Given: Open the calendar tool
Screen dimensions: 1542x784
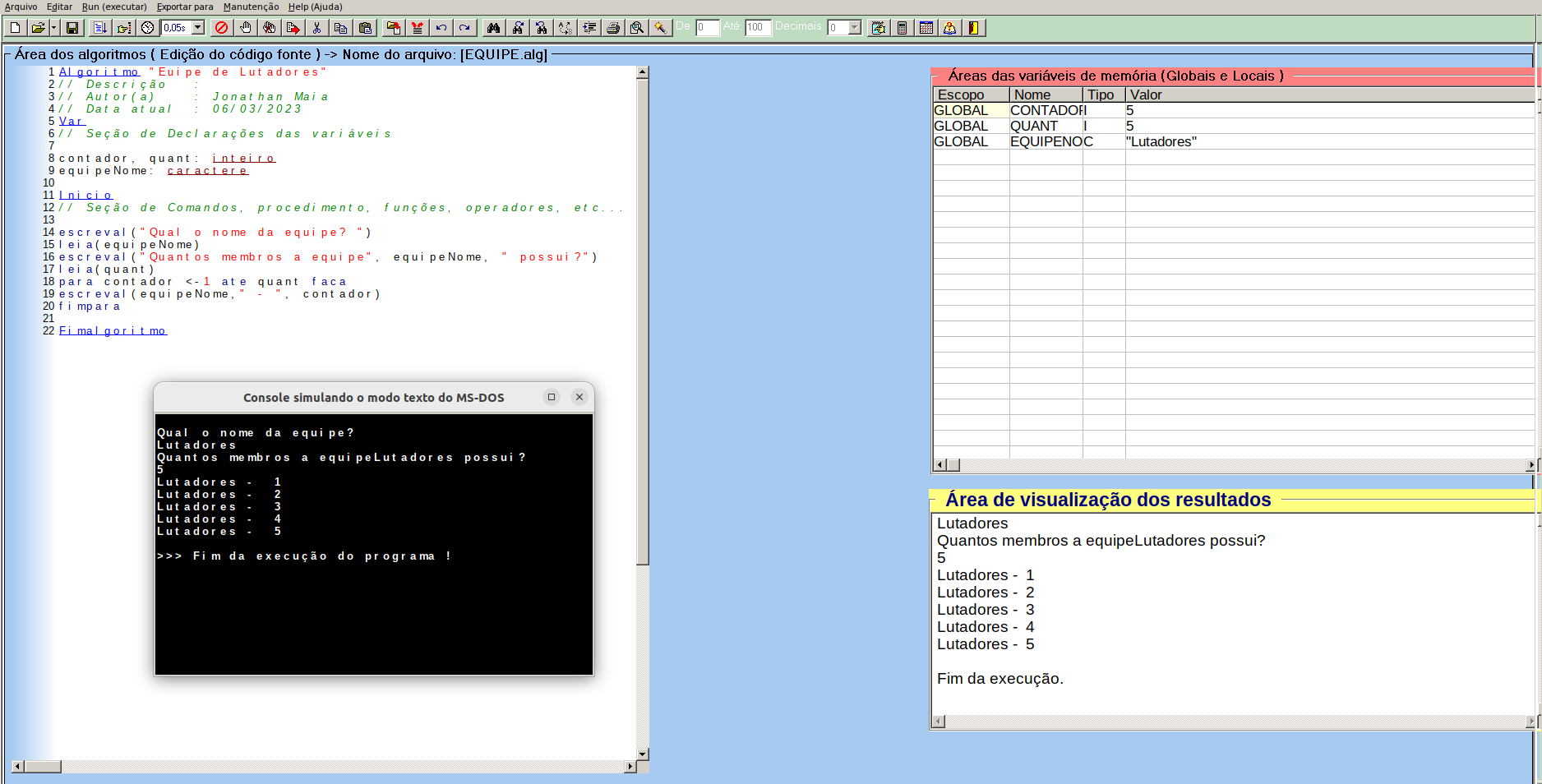Looking at the screenshot, I should pyautogui.click(x=926, y=28).
